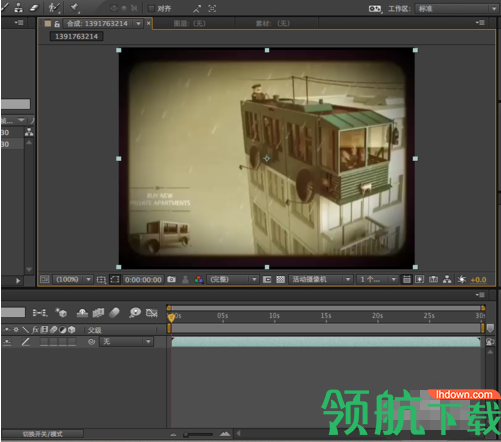The height and width of the screenshot is (442, 501).
Task: Open the composition panel options menu
Action: 480,23
